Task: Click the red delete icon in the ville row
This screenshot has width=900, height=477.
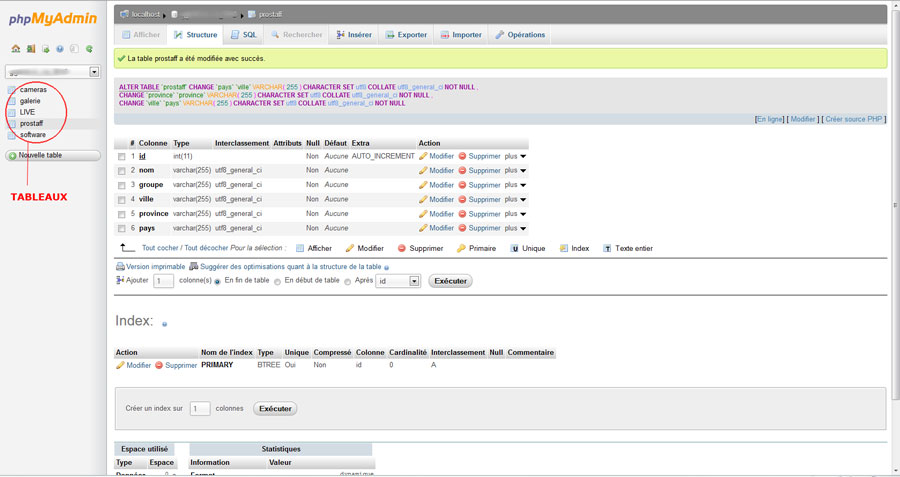Action: coord(462,199)
